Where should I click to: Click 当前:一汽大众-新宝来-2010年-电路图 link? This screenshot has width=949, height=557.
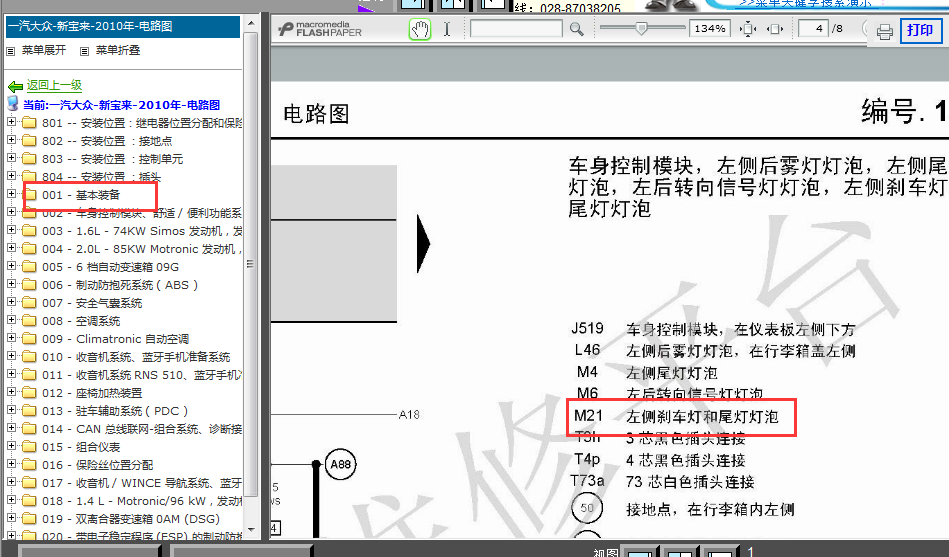(x=122, y=105)
